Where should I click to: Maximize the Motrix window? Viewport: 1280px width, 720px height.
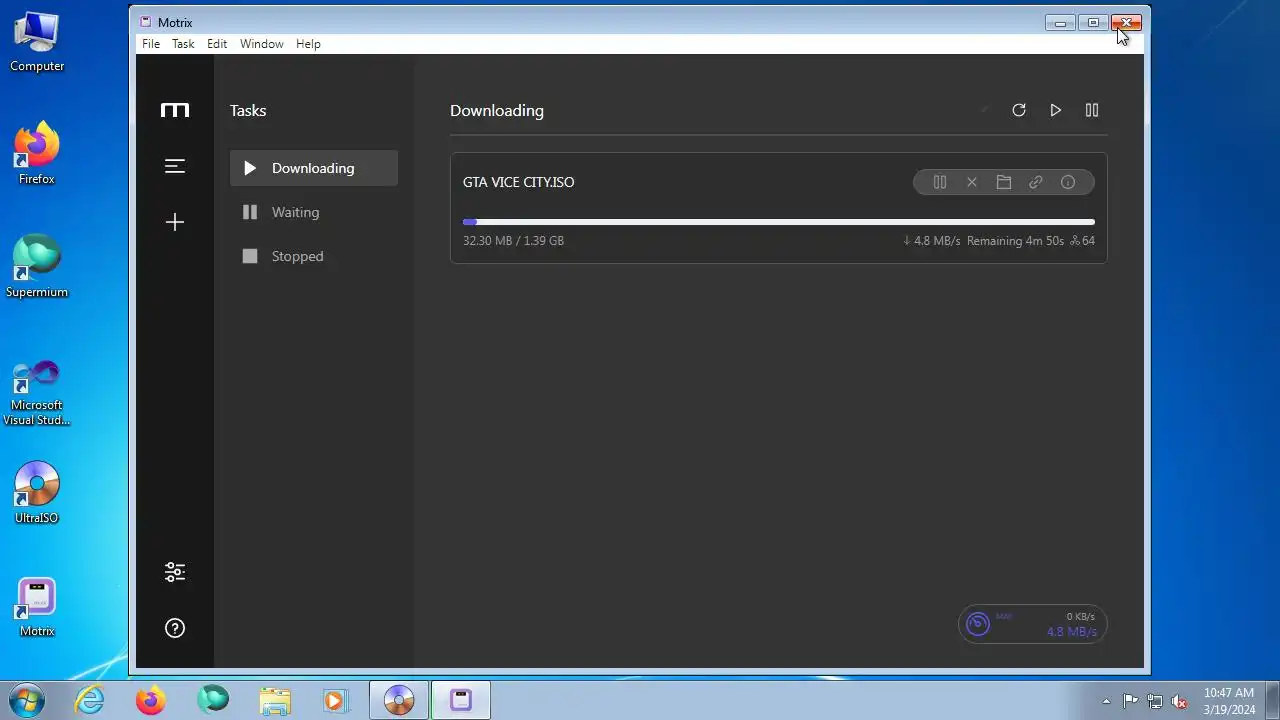click(x=1093, y=23)
